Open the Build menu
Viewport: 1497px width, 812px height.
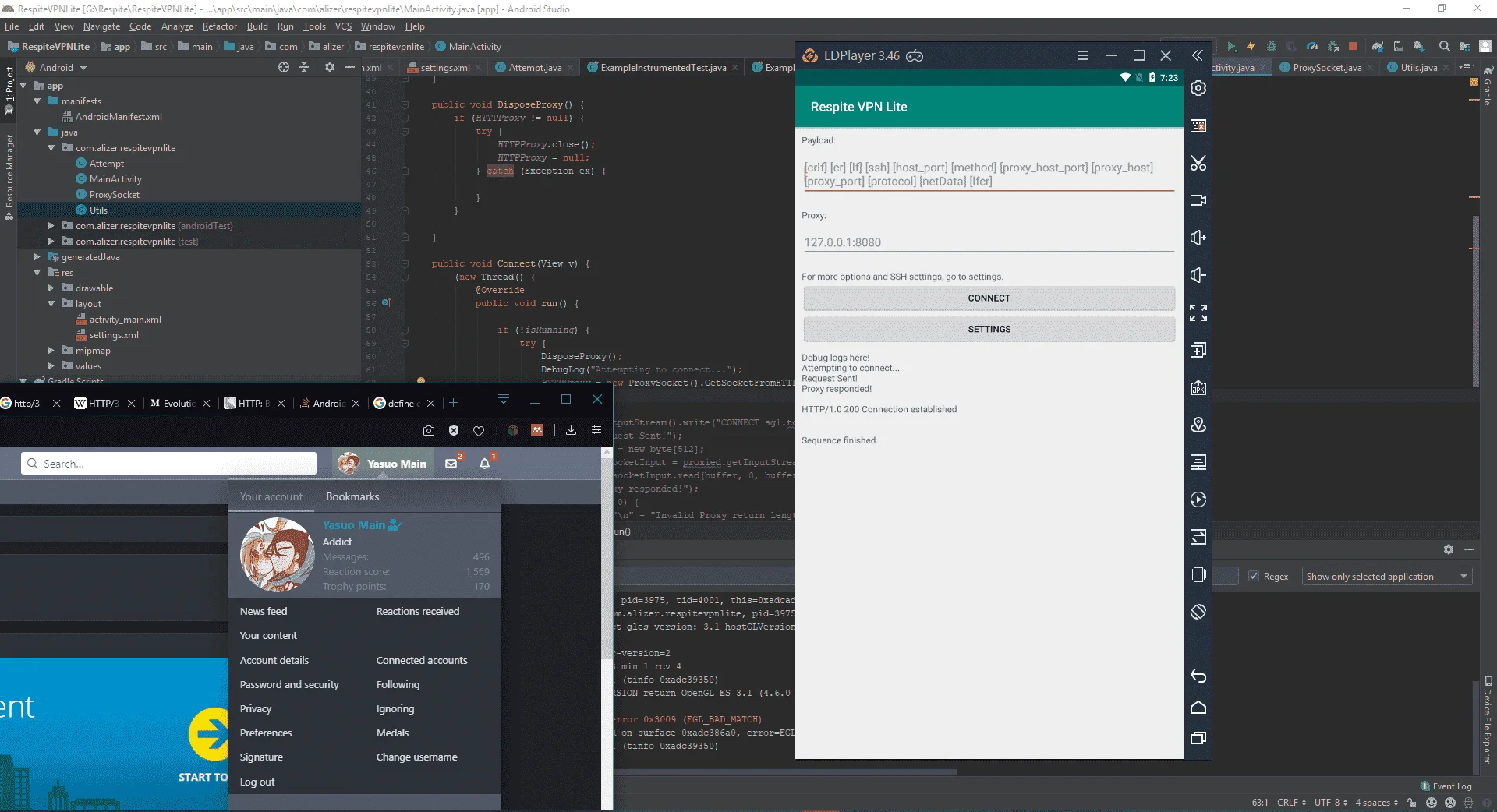click(257, 26)
